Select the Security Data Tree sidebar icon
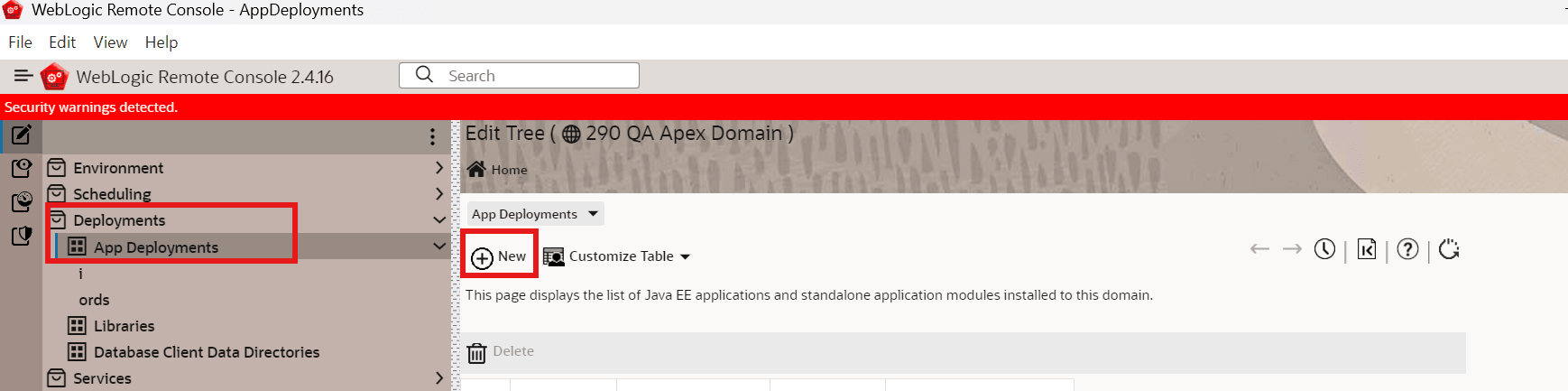The width and height of the screenshot is (1568, 391). (x=22, y=236)
